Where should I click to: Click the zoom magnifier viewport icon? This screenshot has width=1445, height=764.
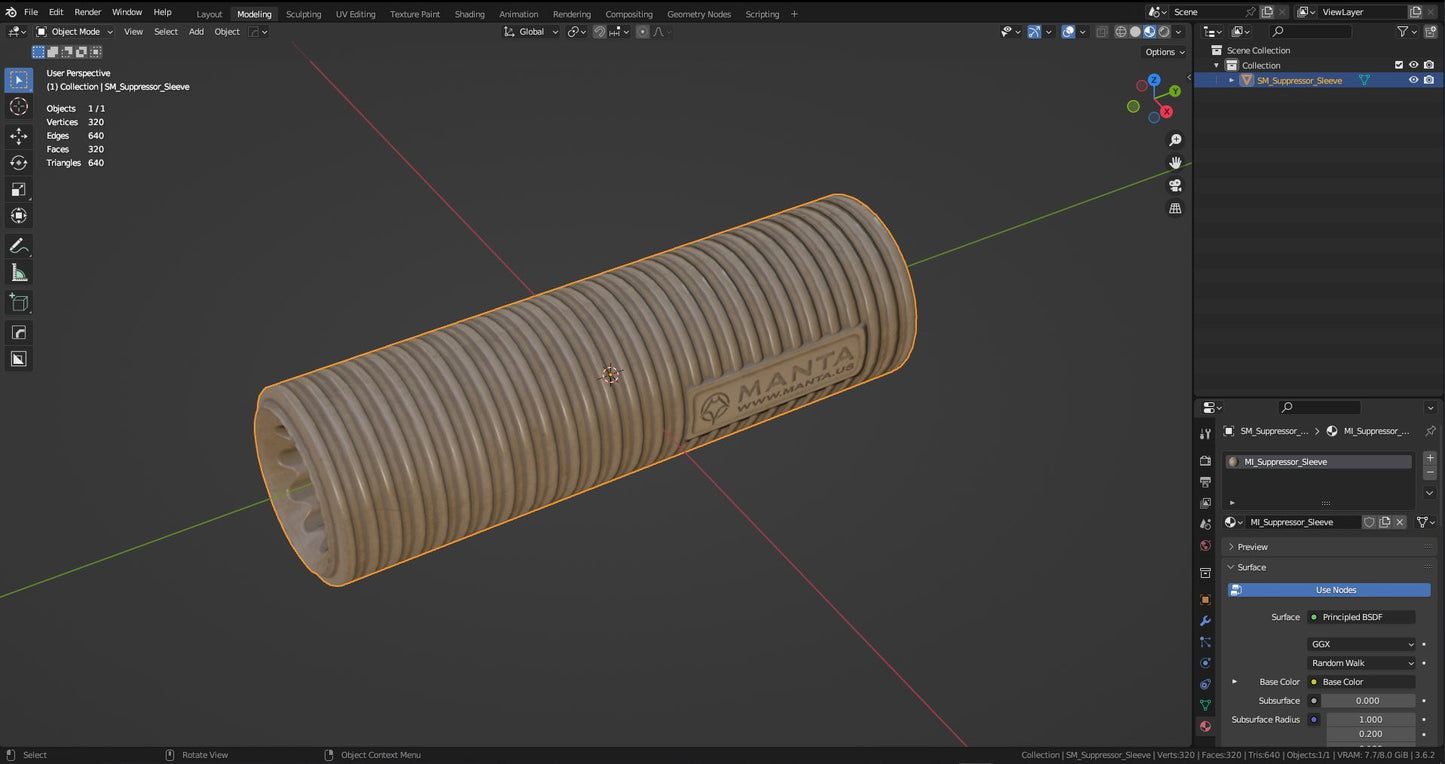[1175, 140]
